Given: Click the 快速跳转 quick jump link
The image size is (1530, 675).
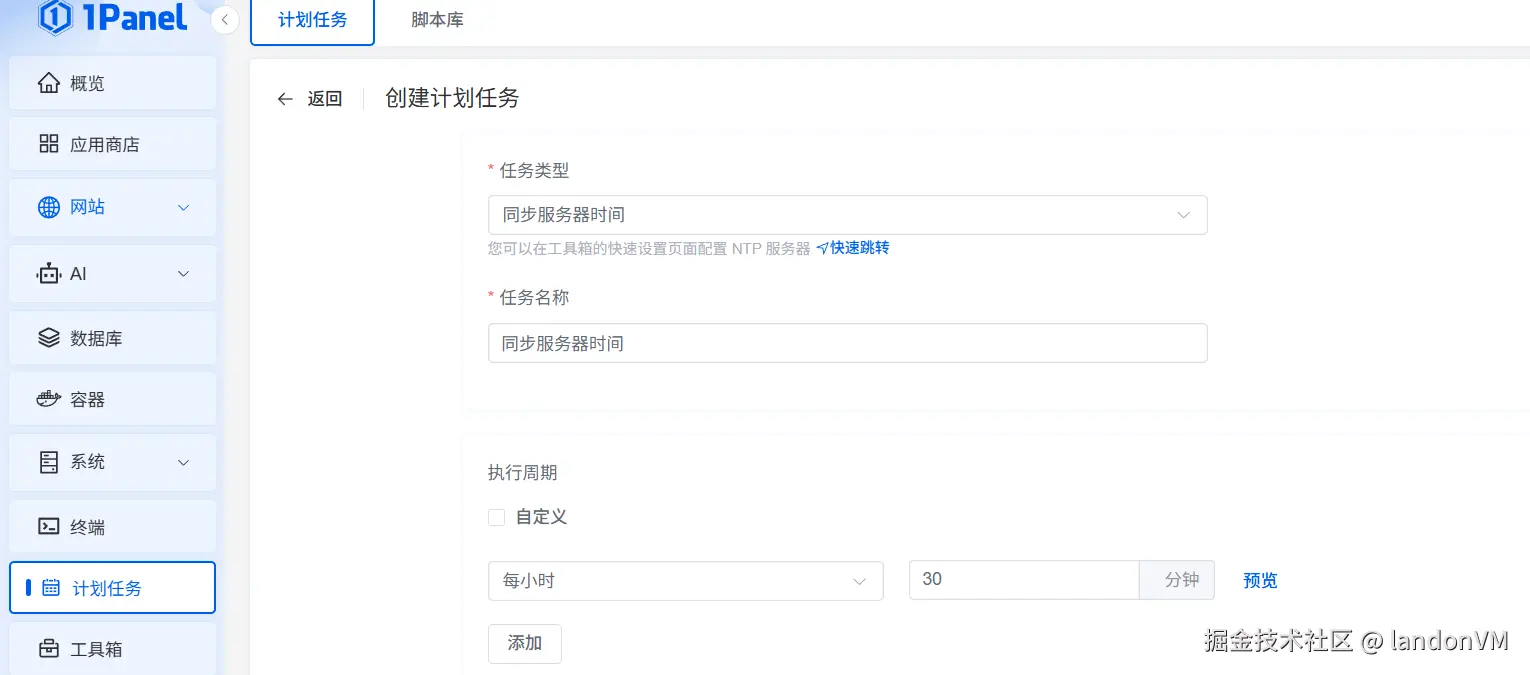Looking at the screenshot, I should tap(858, 247).
